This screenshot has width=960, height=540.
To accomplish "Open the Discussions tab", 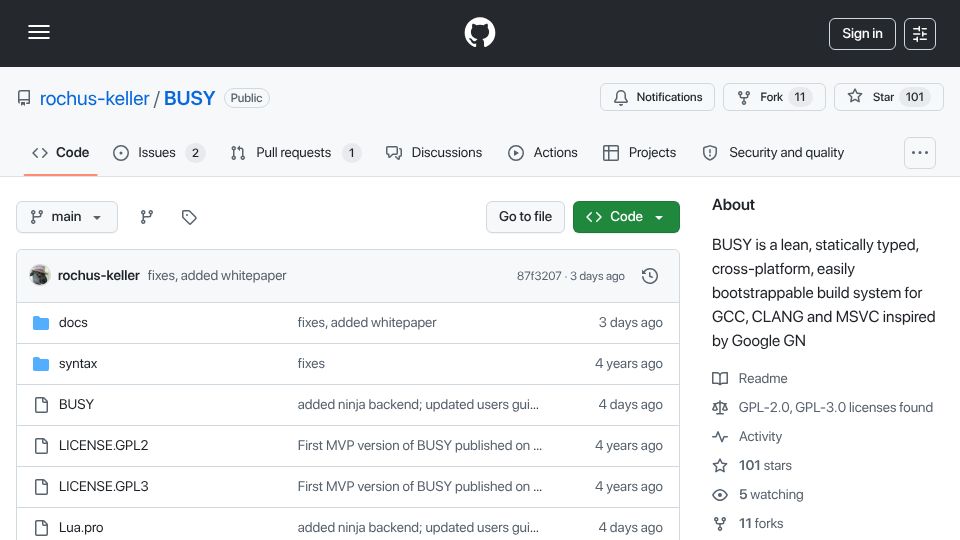I will coord(434,152).
